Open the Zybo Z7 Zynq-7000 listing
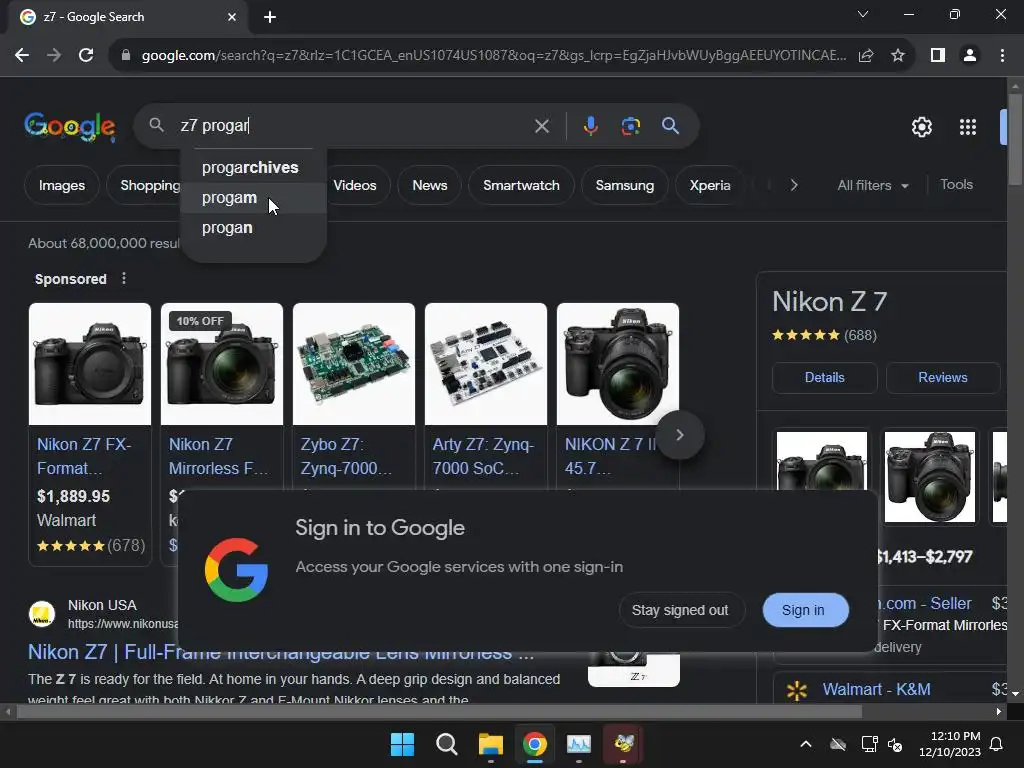This screenshot has height=768, width=1024. tap(346, 456)
